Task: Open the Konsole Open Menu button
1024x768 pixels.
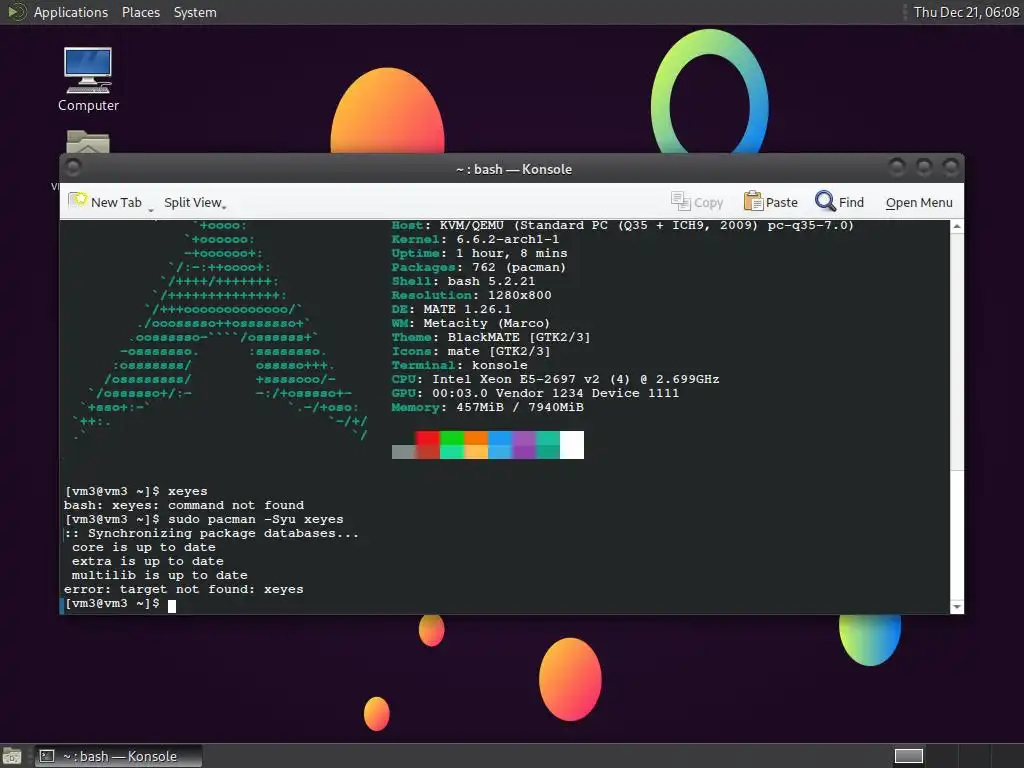Action: (x=919, y=202)
